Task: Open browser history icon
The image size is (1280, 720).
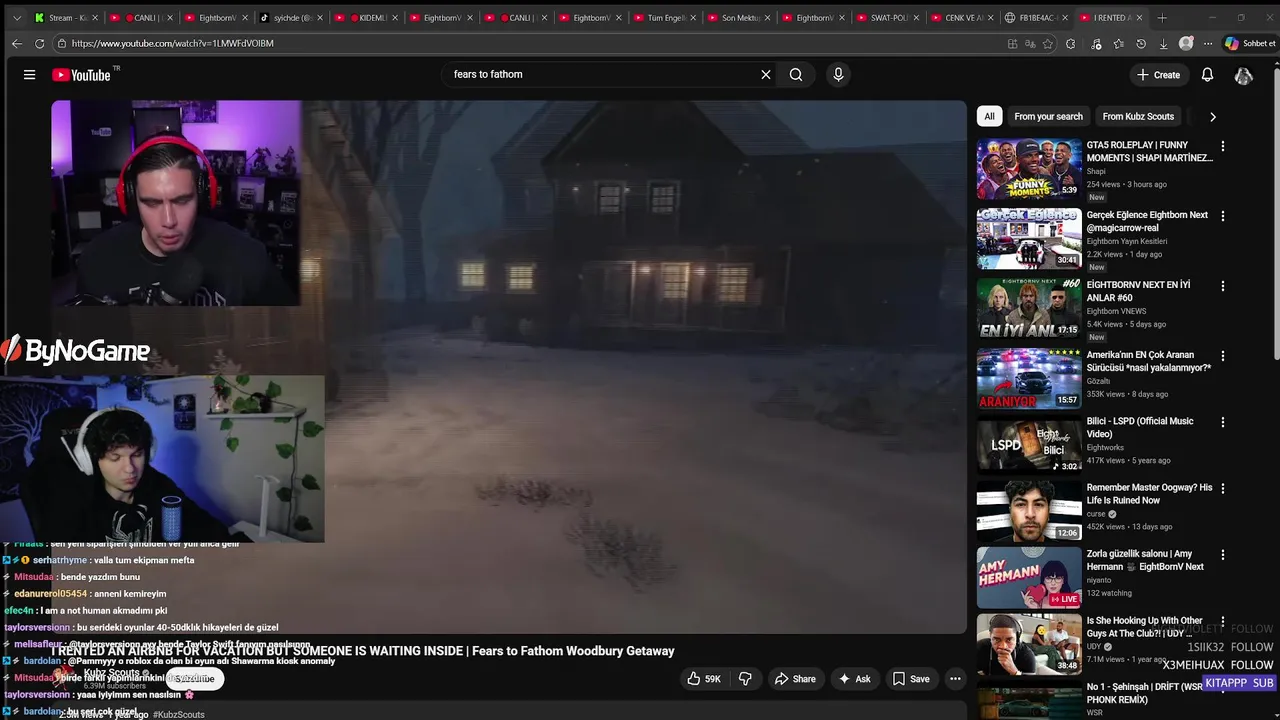Action: pos(1141,44)
